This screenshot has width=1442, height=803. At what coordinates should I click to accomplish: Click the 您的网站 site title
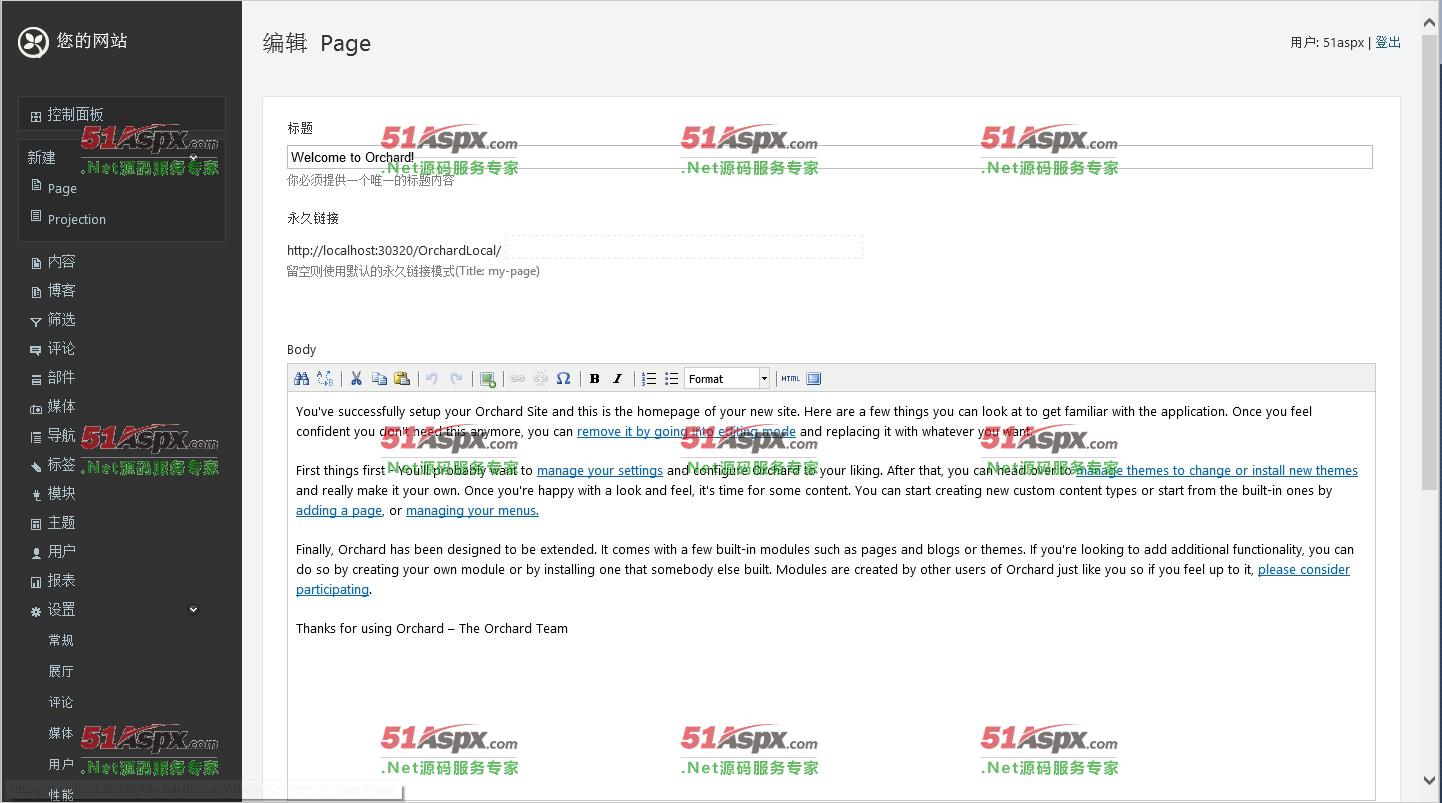[92, 41]
